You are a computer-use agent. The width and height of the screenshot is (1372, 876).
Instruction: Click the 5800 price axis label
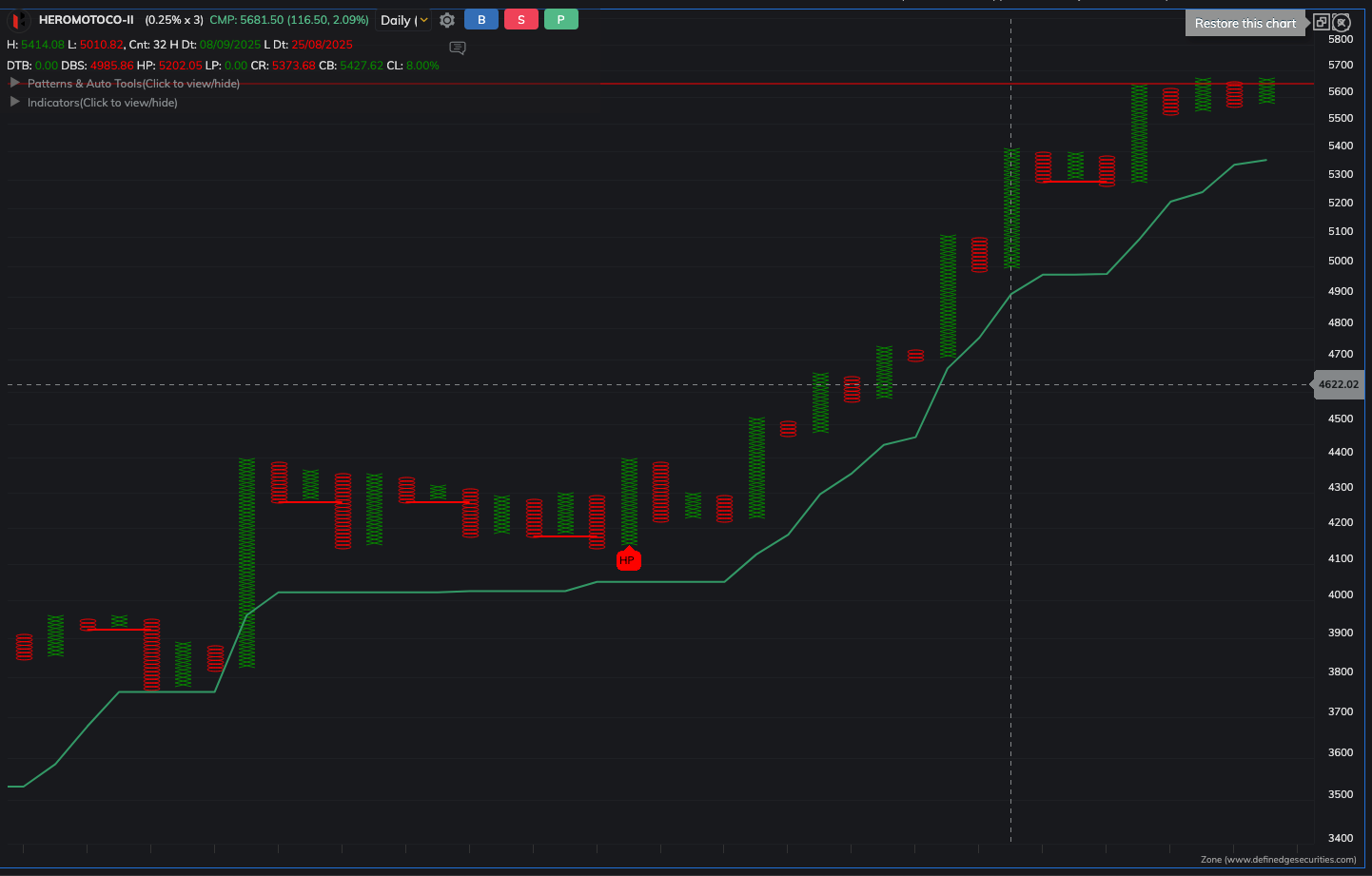1340,39
